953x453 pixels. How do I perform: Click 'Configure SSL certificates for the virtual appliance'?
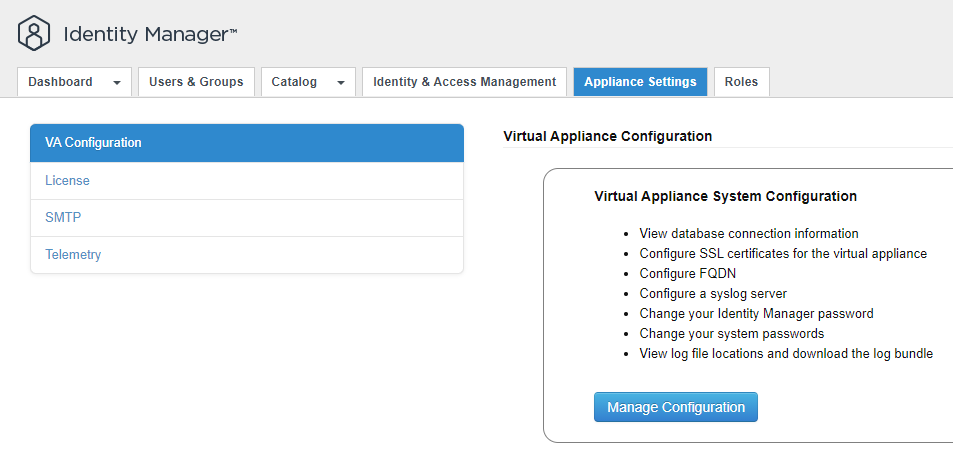(783, 254)
